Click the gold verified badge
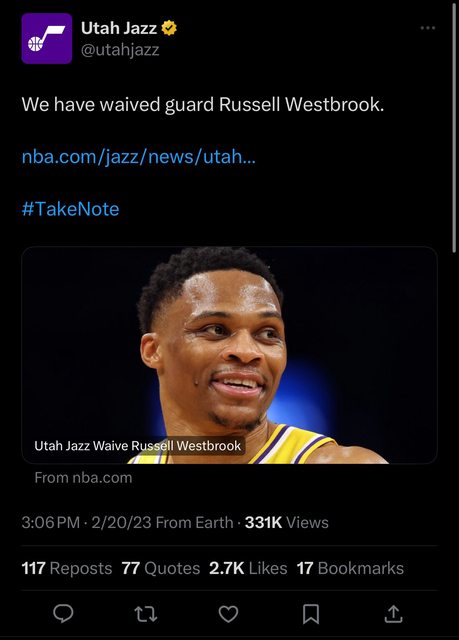 (169, 28)
